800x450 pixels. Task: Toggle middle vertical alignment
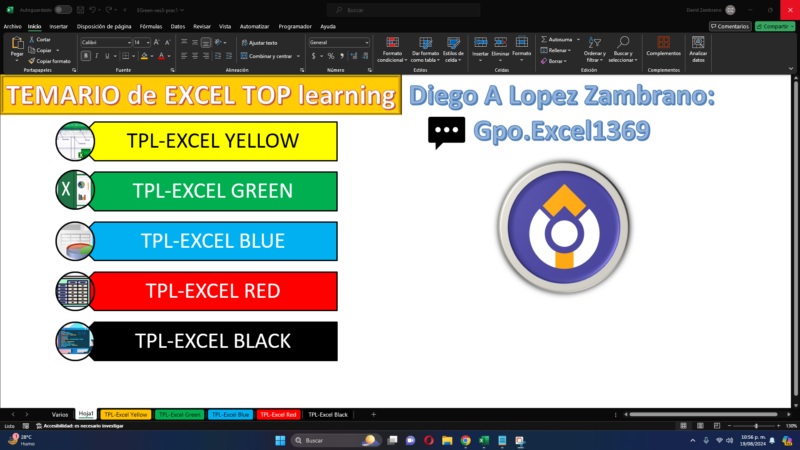click(195, 42)
